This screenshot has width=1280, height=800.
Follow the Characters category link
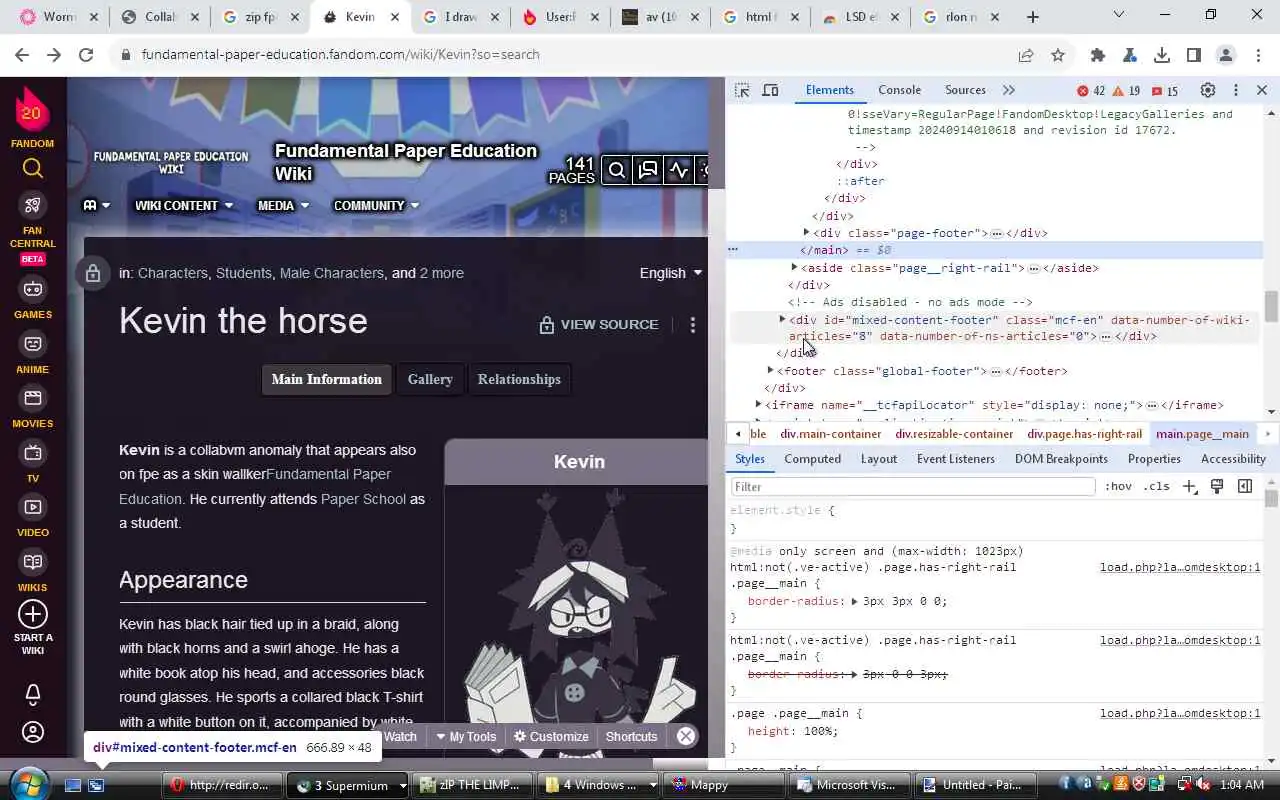173,273
